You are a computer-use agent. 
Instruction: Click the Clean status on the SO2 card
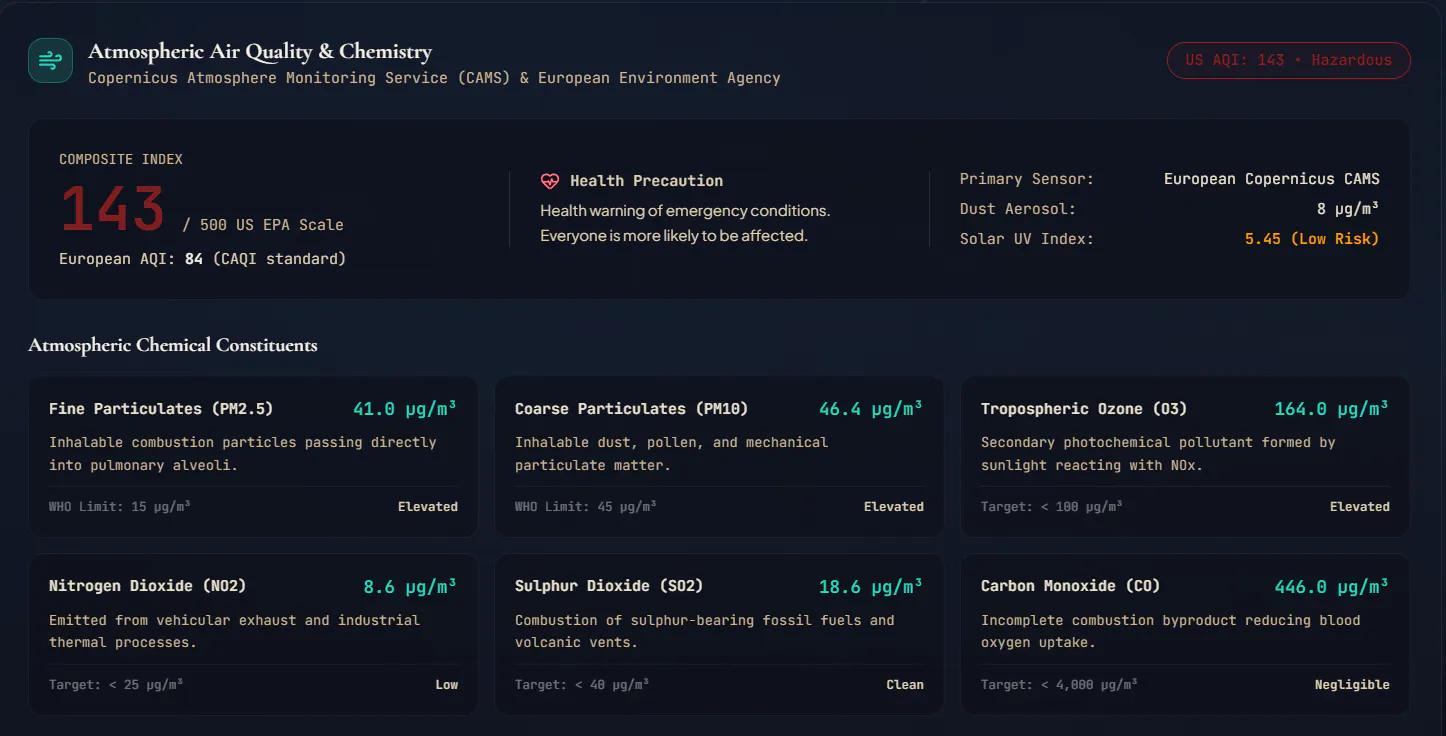click(905, 685)
